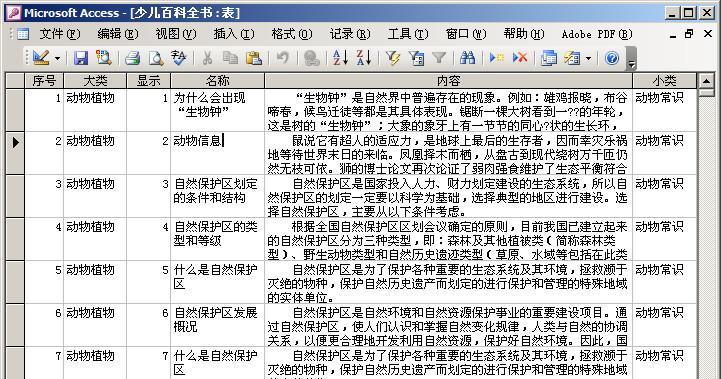Click Filter By Form icon
The width and height of the screenshot is (721, 379).
(x=416, y=58)
